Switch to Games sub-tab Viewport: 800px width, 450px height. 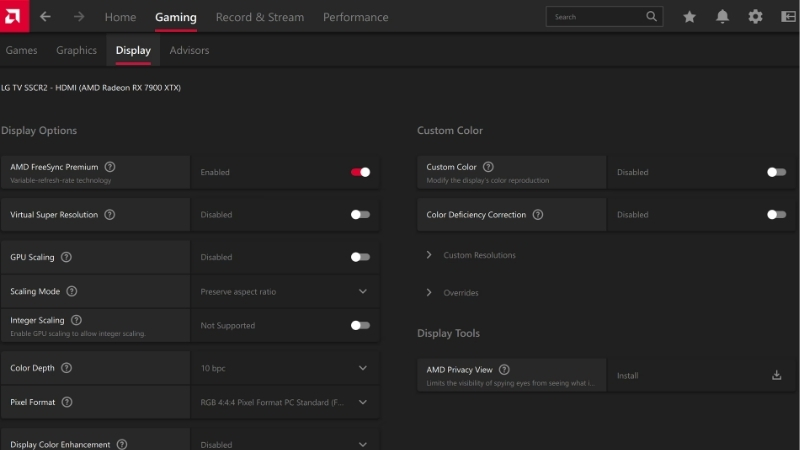click(x=21, y=50)
